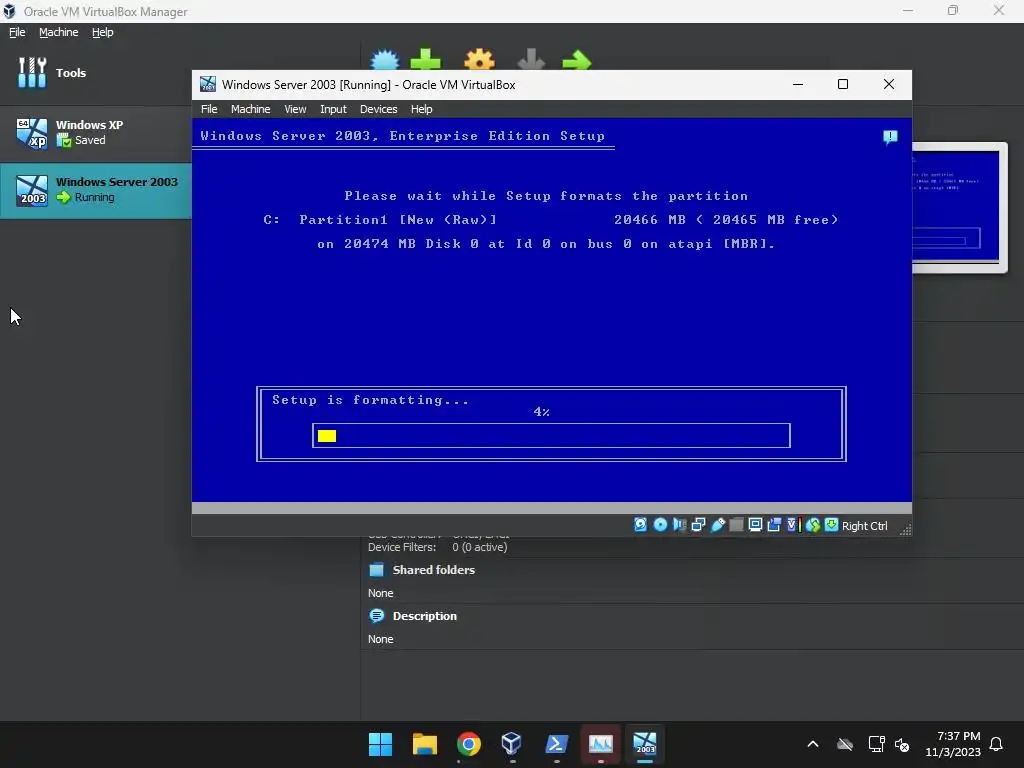The height and width of the screenshot is (768, 1024).
Task: Open the Windows Start menu
Action: point(381,744)
